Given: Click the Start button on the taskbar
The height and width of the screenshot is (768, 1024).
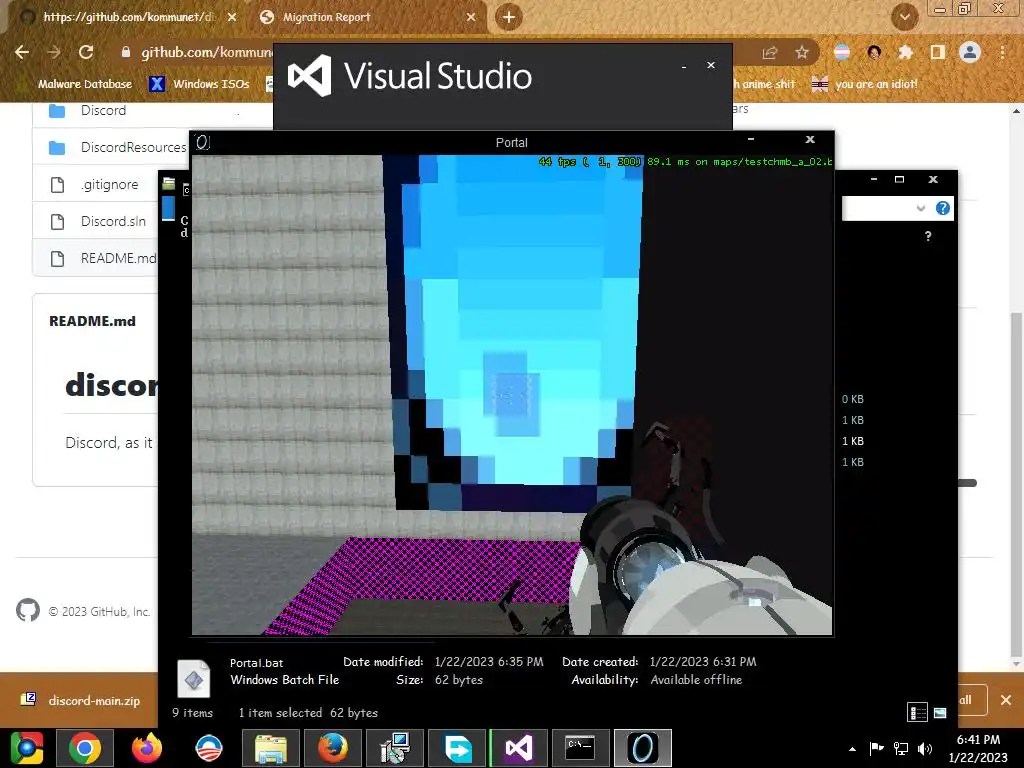Looking at the screenshot, I should (x=26, y=748).
